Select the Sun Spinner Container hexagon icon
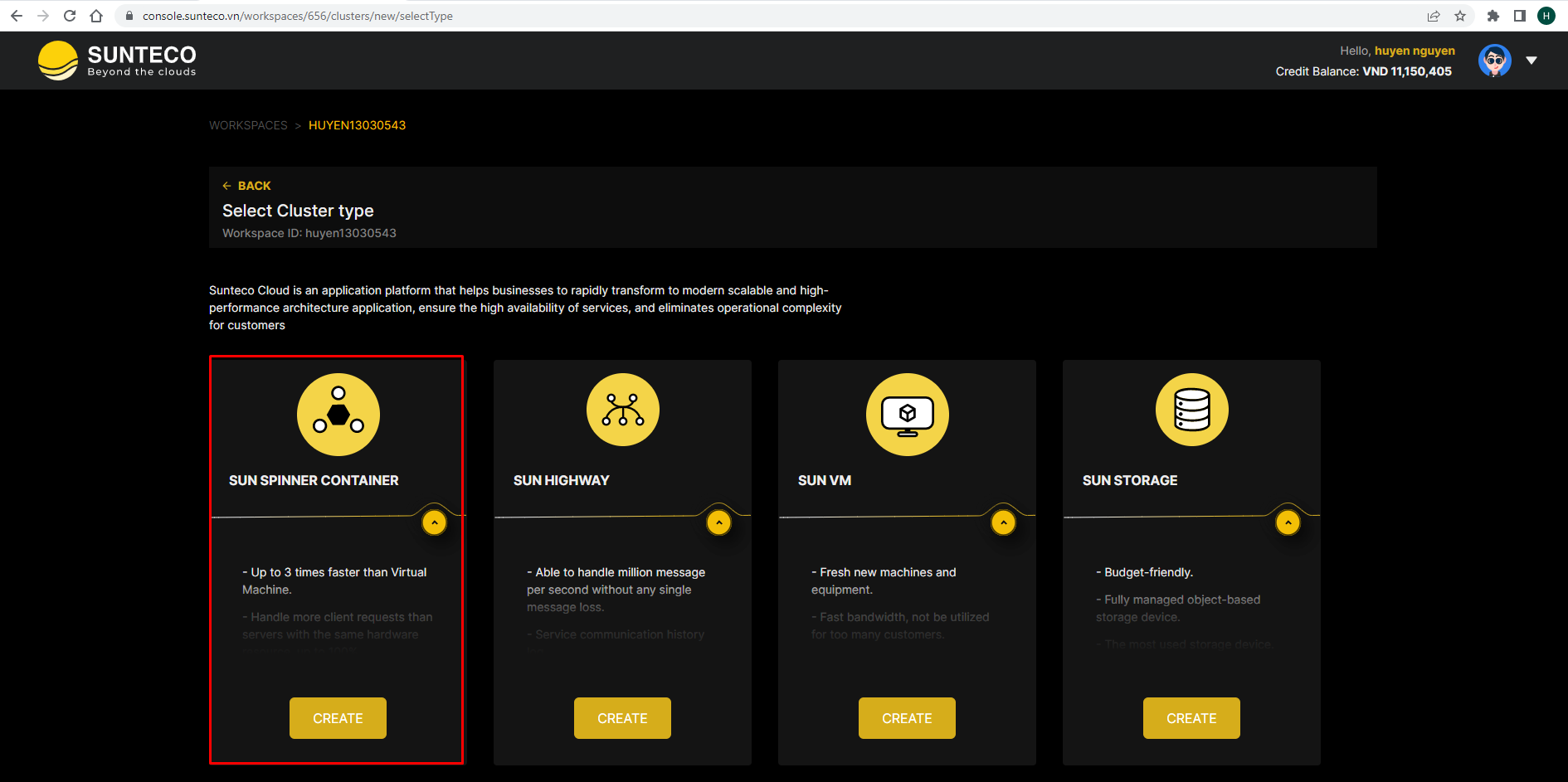Viewport: 1568px width, 782px height. (x=338, y=415)
